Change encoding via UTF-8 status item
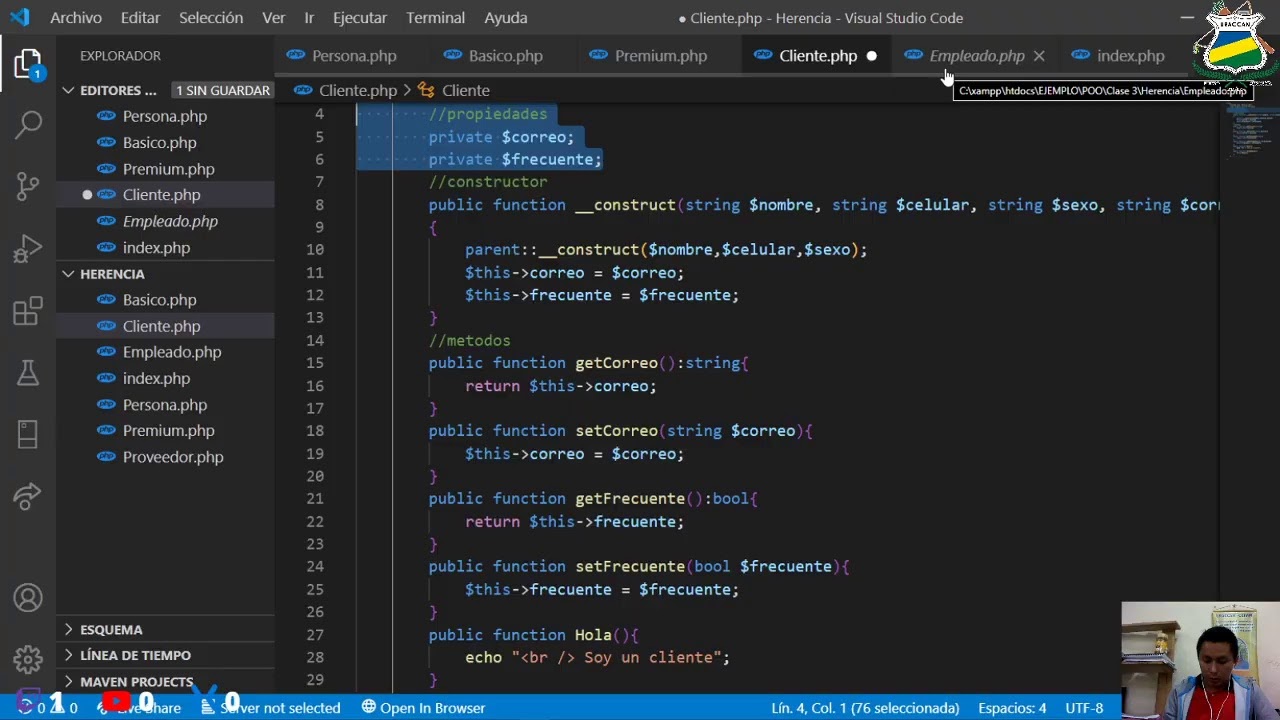The height and width of the screenshot is (720, 1280). (x=1084, y=708)
